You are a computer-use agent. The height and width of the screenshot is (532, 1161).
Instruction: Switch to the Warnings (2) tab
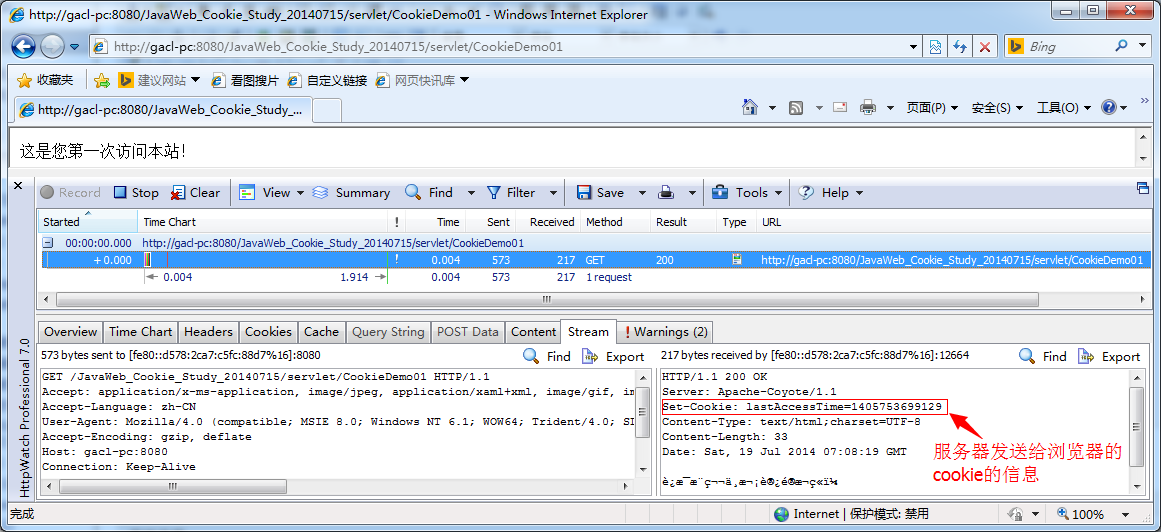pyautogui.click(x=666, y=332)
